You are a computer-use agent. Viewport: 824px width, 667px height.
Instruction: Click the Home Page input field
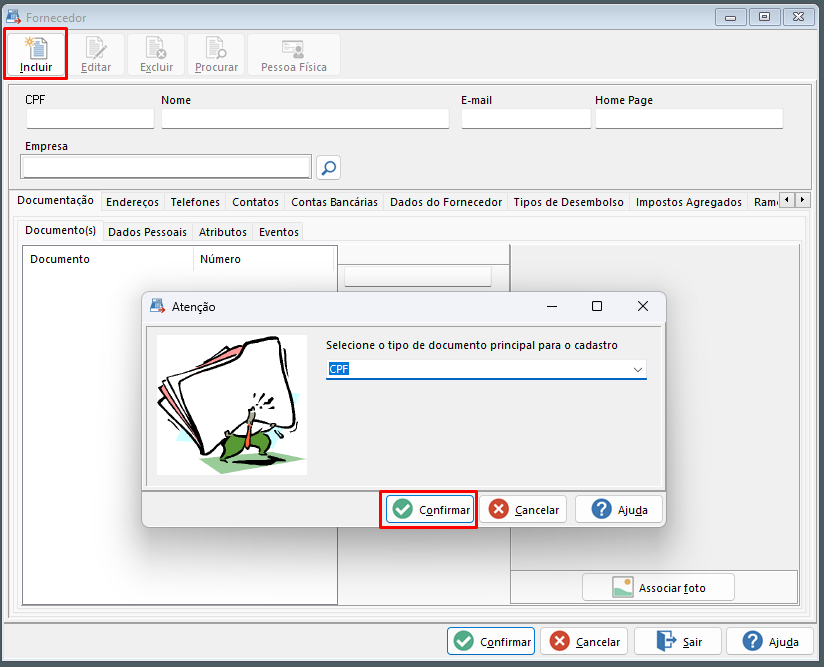coord(689,119)
